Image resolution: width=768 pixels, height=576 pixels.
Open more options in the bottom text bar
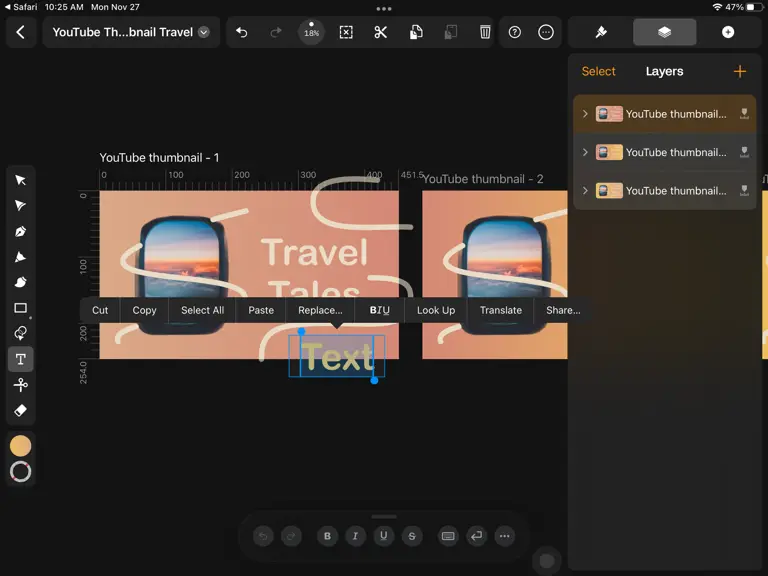pyautogui.click(x=504, y=536)
